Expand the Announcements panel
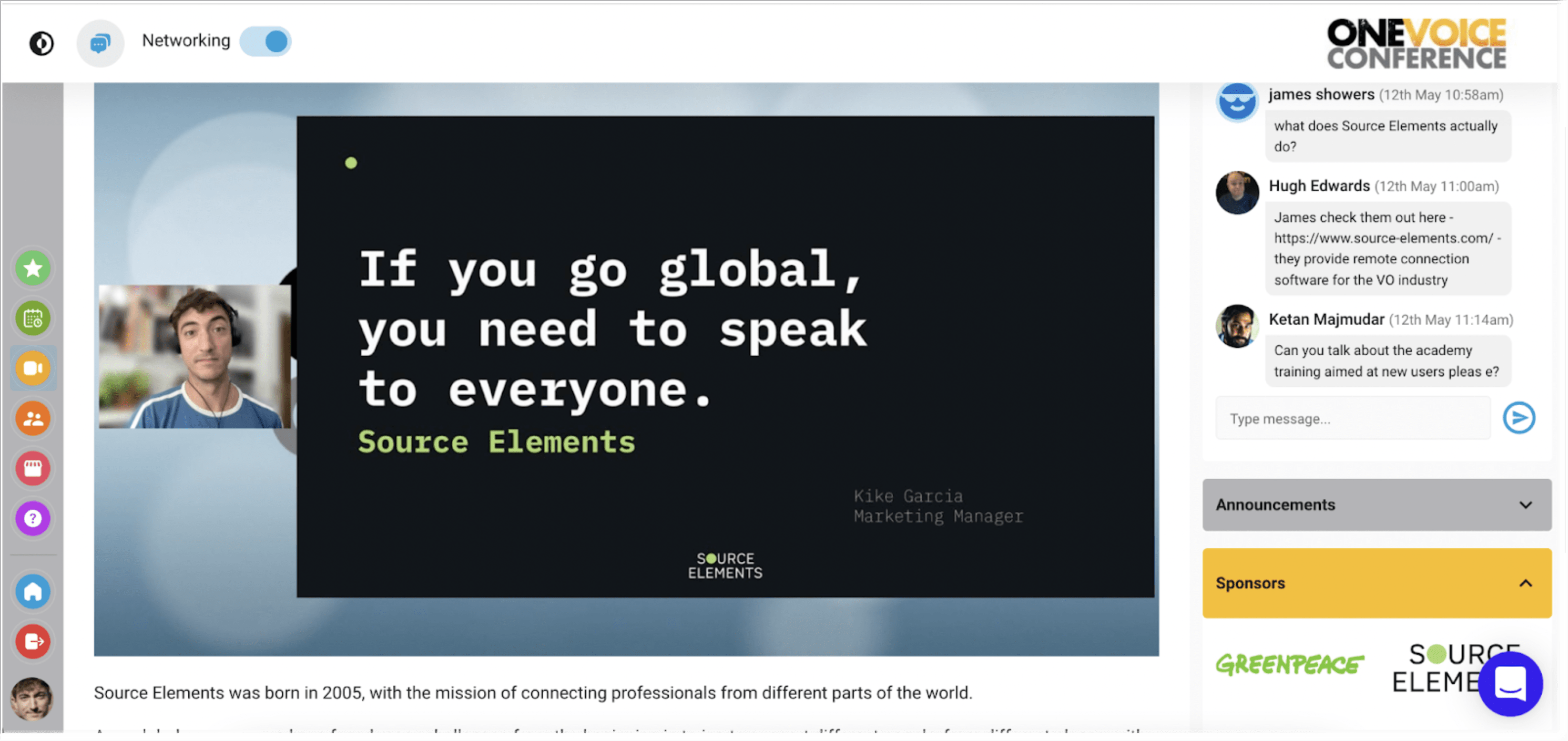The height and width of the screenshot is (741, 1568). [1376, 505]
